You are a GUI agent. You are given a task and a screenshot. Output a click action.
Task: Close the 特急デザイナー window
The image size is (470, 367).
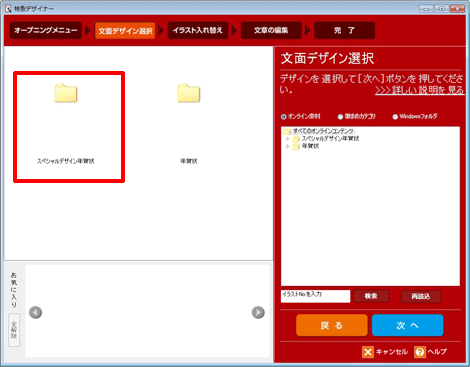click(457, 8)
